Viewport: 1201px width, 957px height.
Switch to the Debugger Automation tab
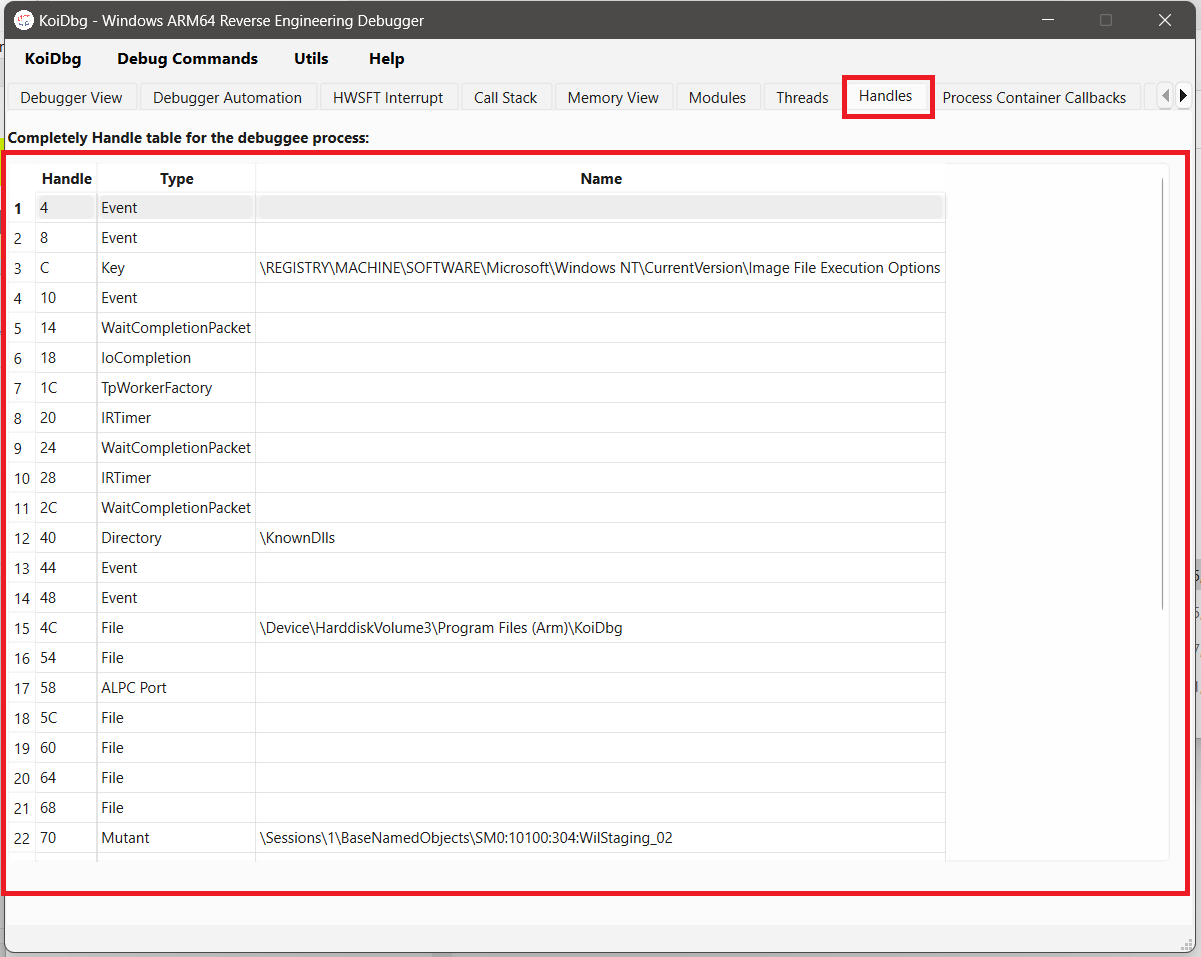tap(227, 98)
